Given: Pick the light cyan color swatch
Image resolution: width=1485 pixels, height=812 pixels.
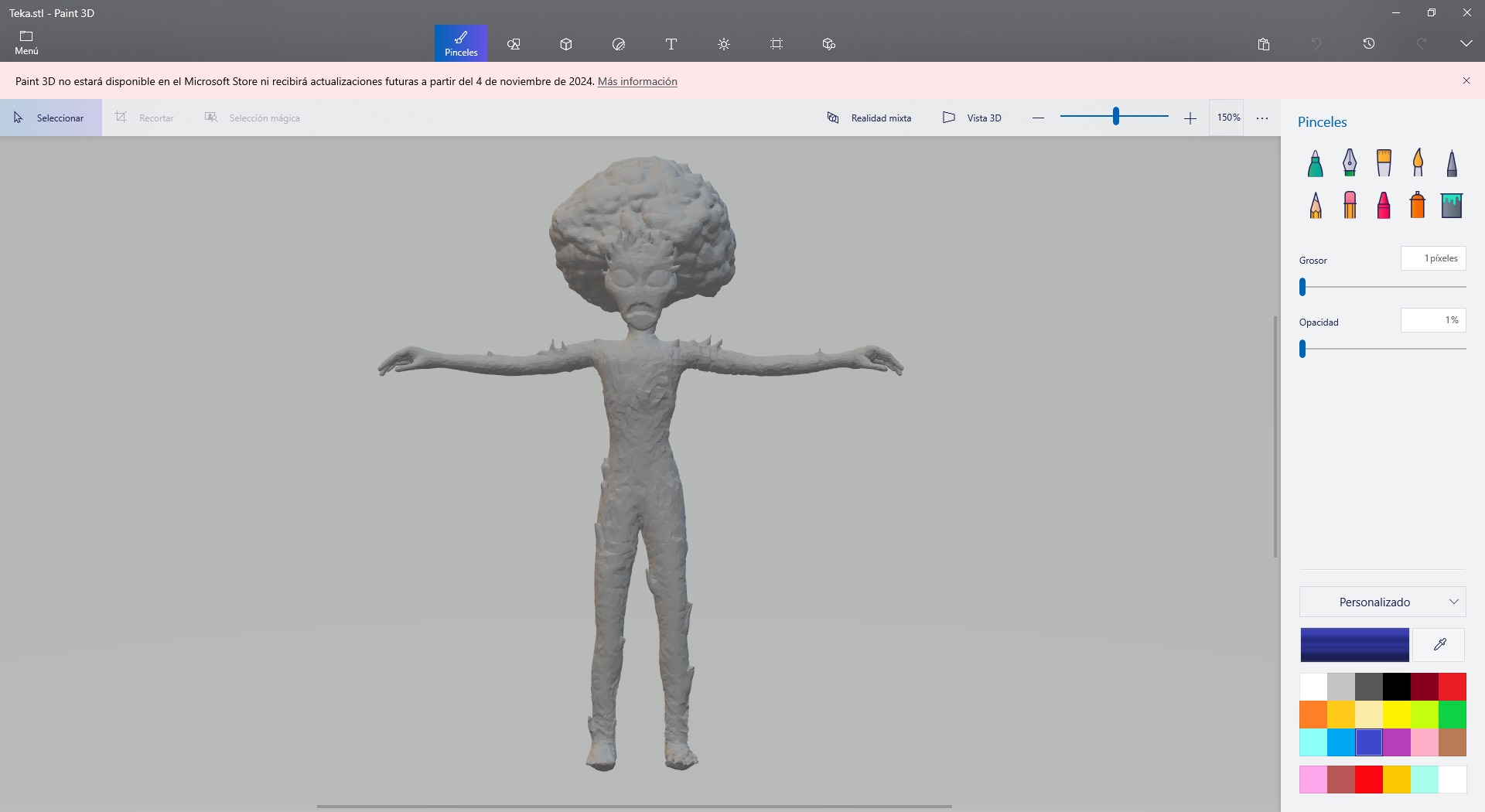Looking at the screenshot, I should click(x=1313, y=742).
